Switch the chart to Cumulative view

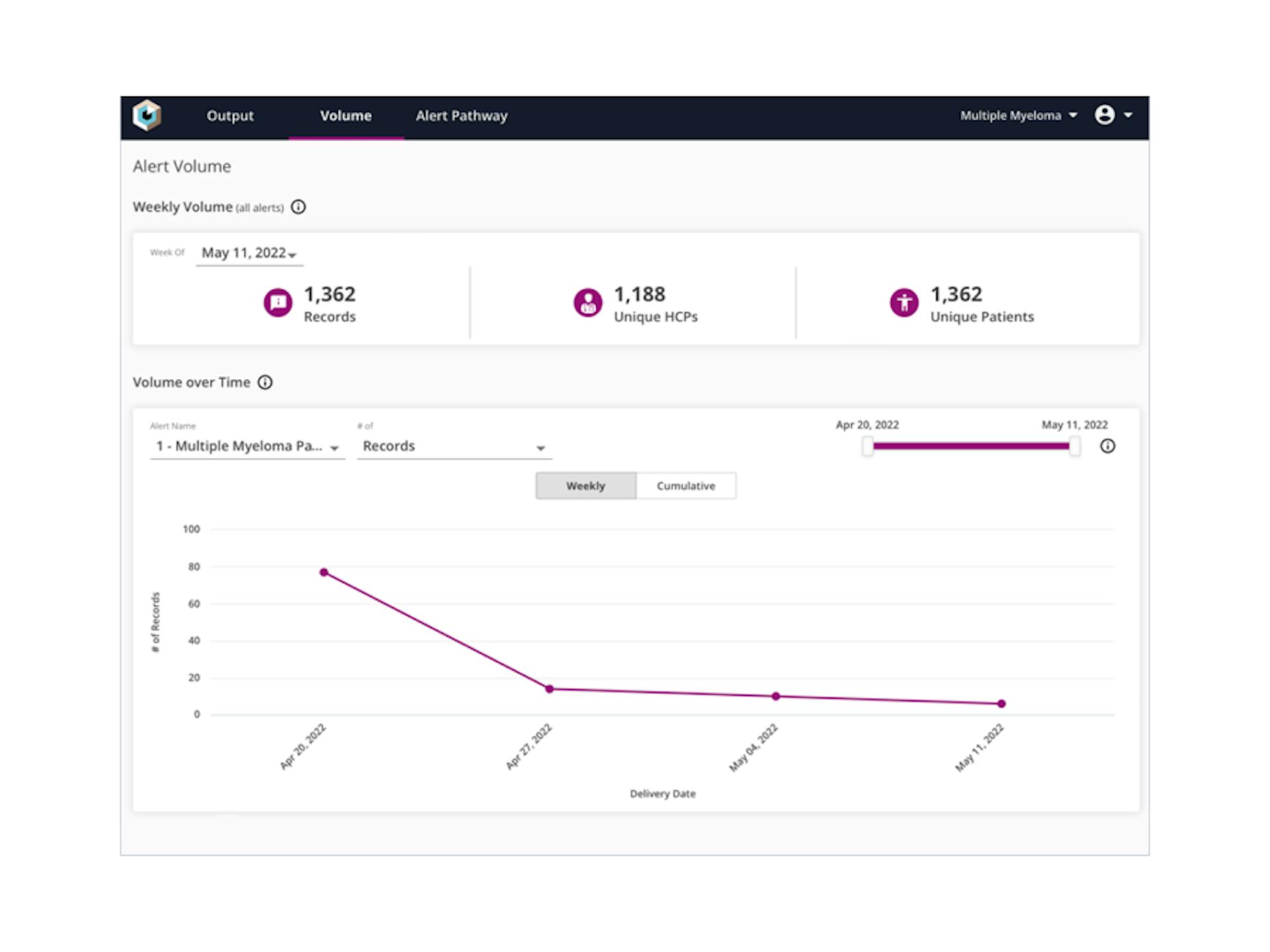(x=685, y=485)
